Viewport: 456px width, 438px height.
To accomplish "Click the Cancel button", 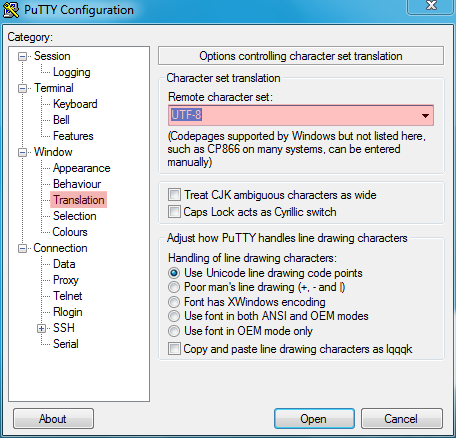I will coord(402,419).
